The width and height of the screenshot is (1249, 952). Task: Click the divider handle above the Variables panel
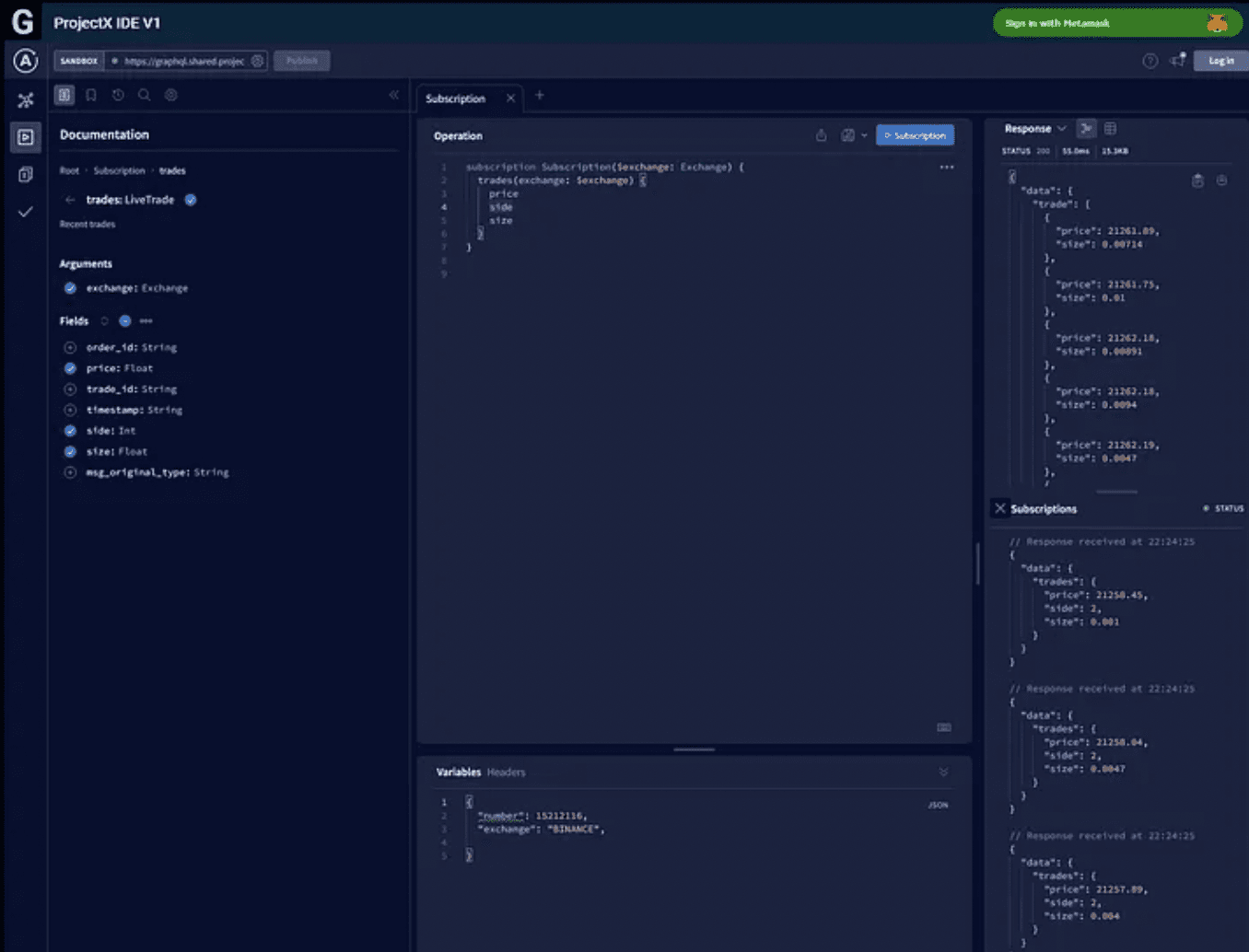coord(694,749)
